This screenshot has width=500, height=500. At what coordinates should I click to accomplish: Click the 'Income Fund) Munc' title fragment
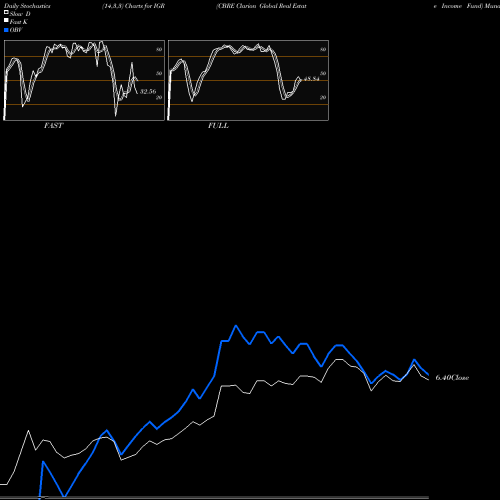[470, 6]
